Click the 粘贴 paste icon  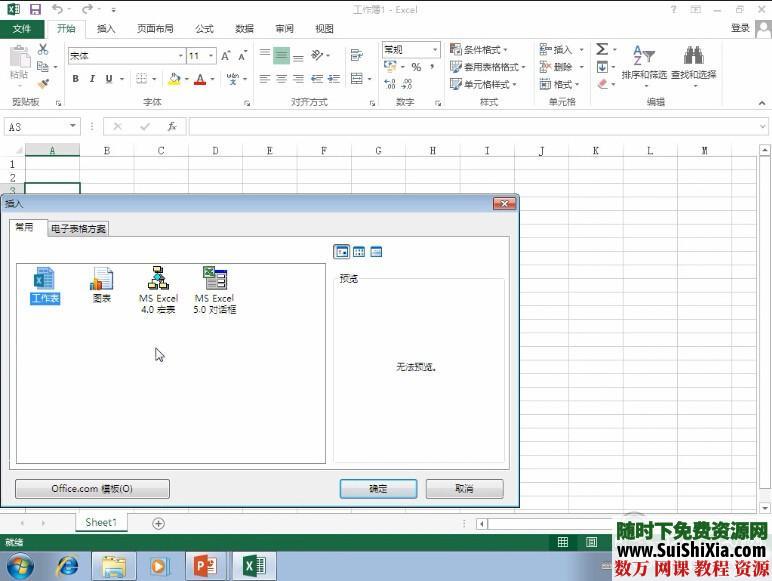click(19, 62)
